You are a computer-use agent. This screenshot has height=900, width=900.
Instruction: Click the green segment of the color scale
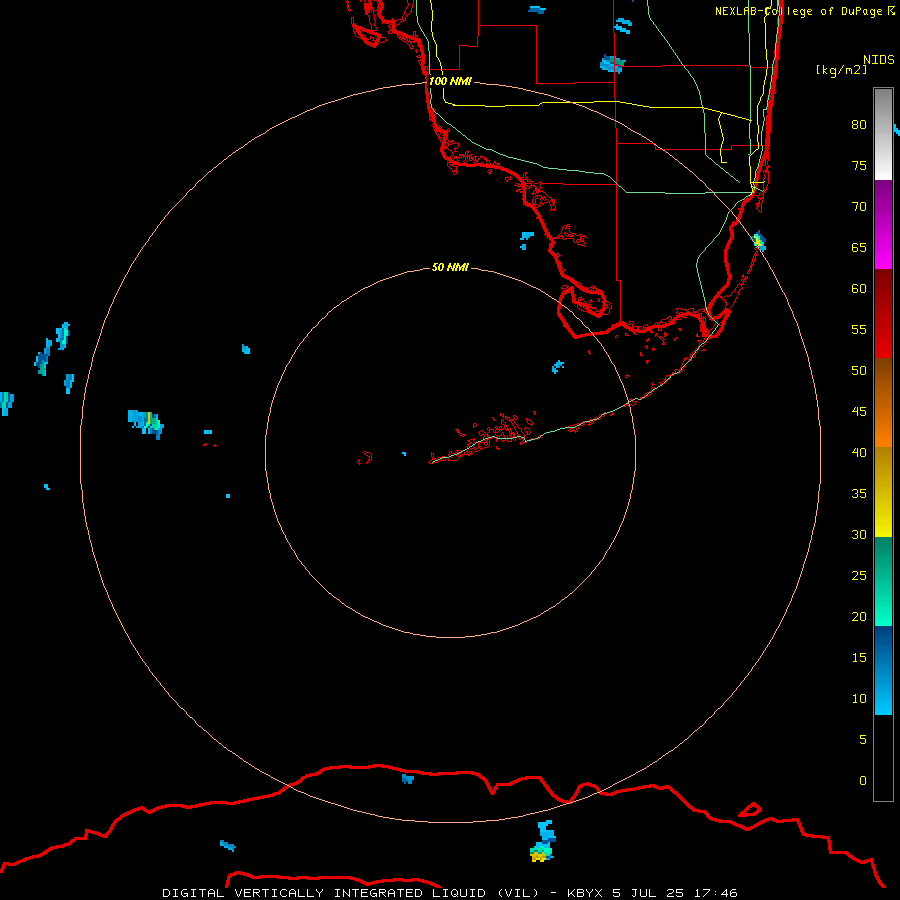pyautogui.click(x=883, y=581)
